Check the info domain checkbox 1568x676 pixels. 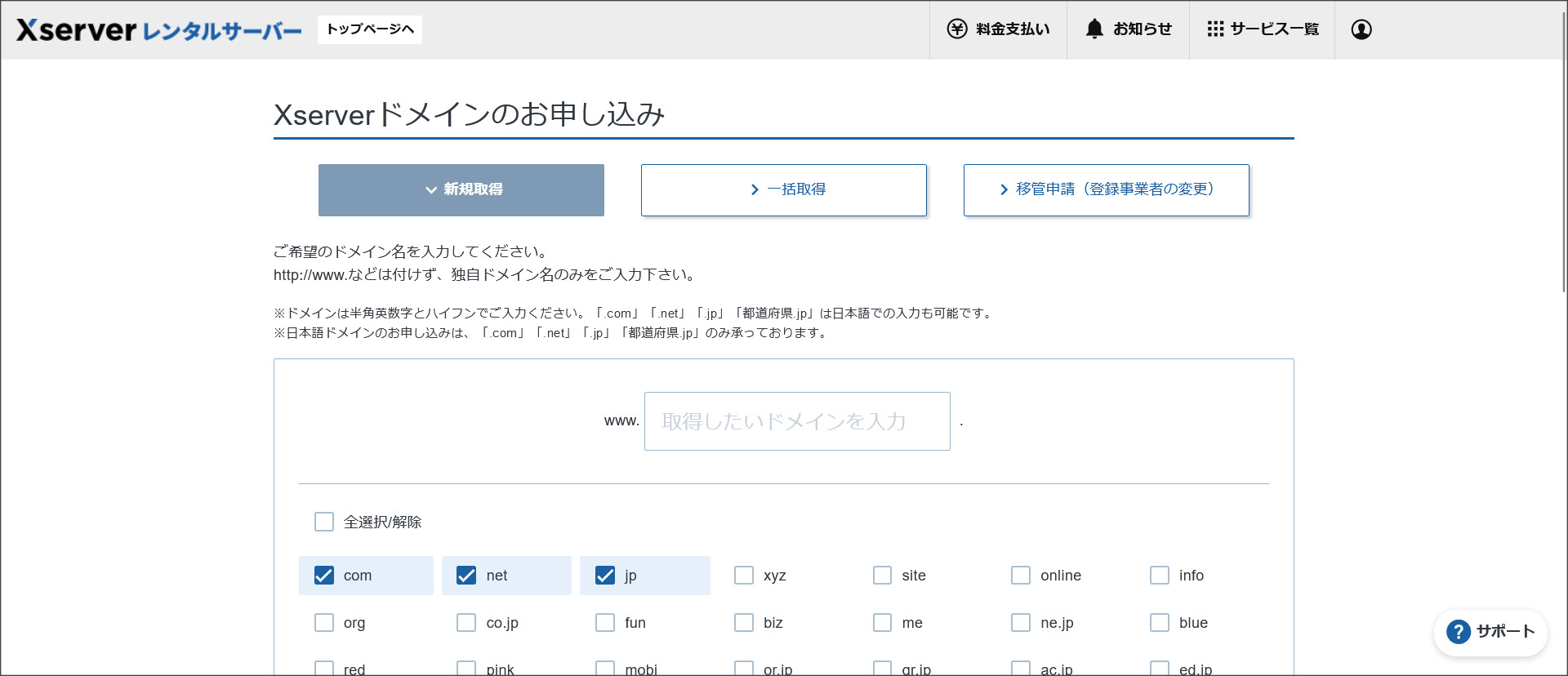pos(1160,576)
